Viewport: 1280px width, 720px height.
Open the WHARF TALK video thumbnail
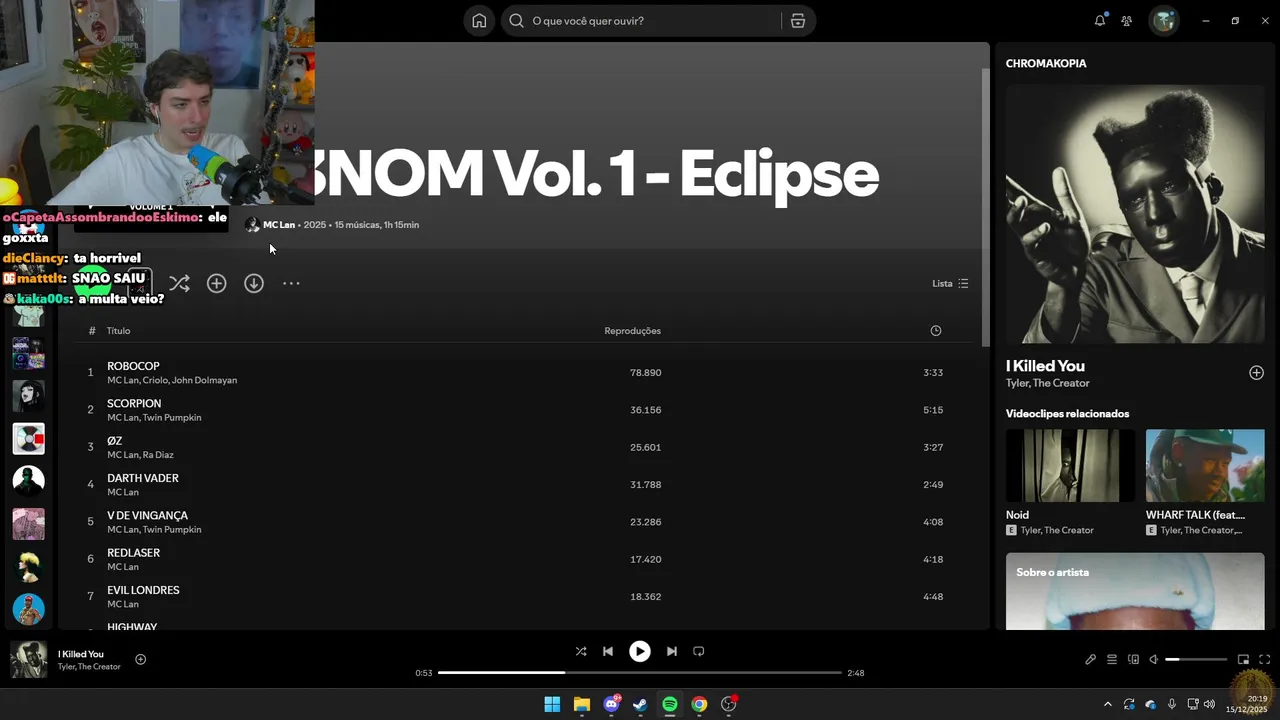point(1205,466)
